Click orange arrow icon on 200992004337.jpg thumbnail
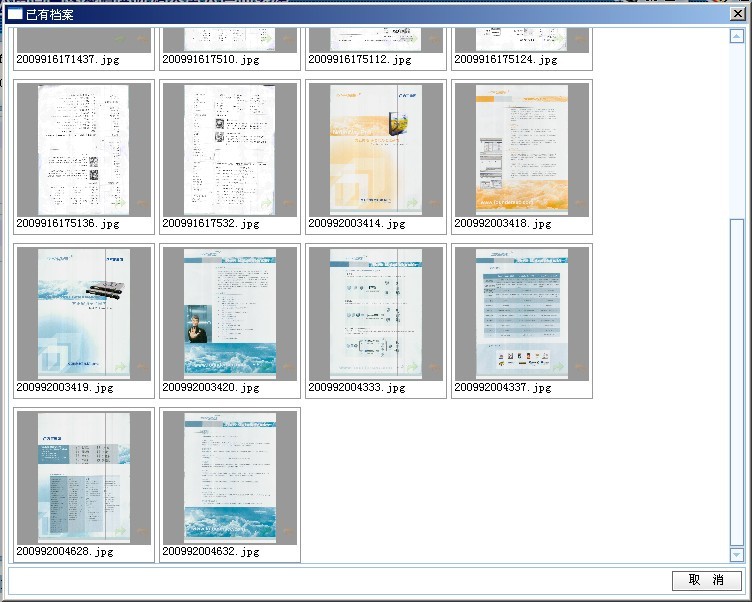Image resolution: width=752 pixels, height=602 pixels. 581,367
